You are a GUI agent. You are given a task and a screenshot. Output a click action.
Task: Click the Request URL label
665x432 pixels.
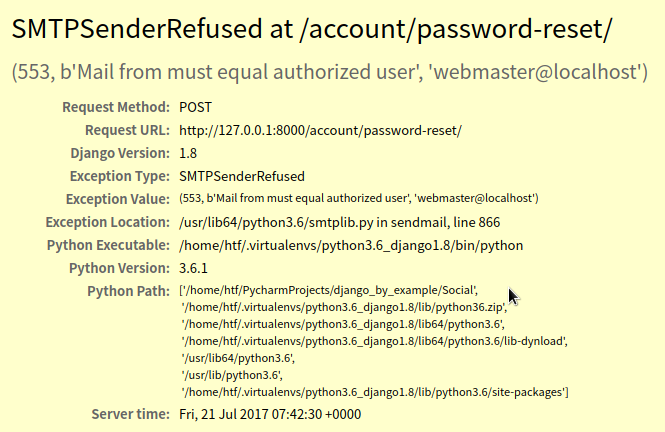click(127, 130)
